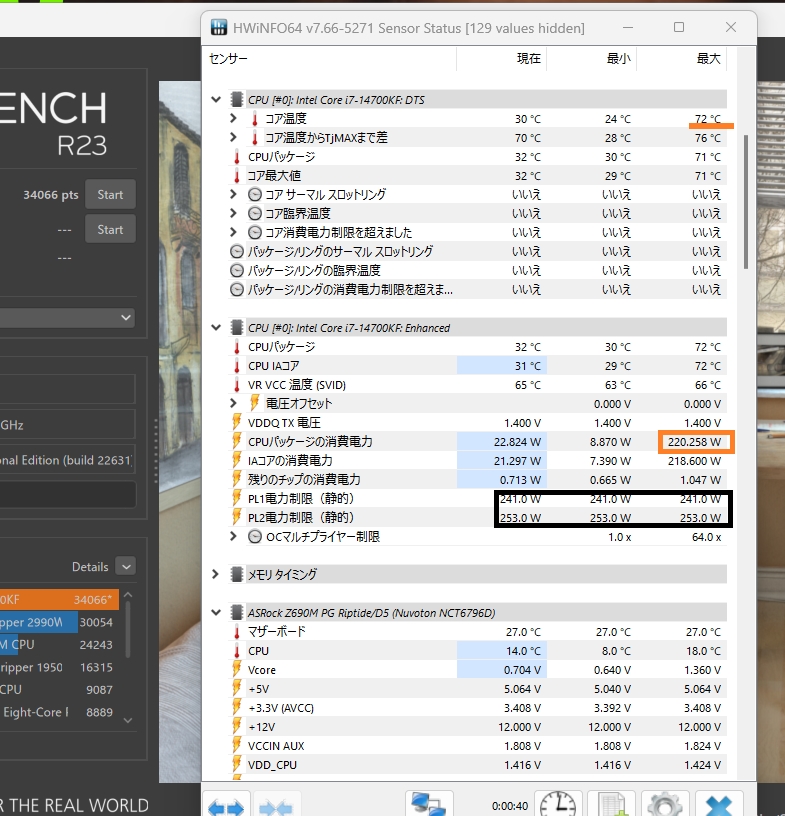
Task: Click the HWiNFO sensor list vertical scrollbar
Action: (x=746, y=202)
